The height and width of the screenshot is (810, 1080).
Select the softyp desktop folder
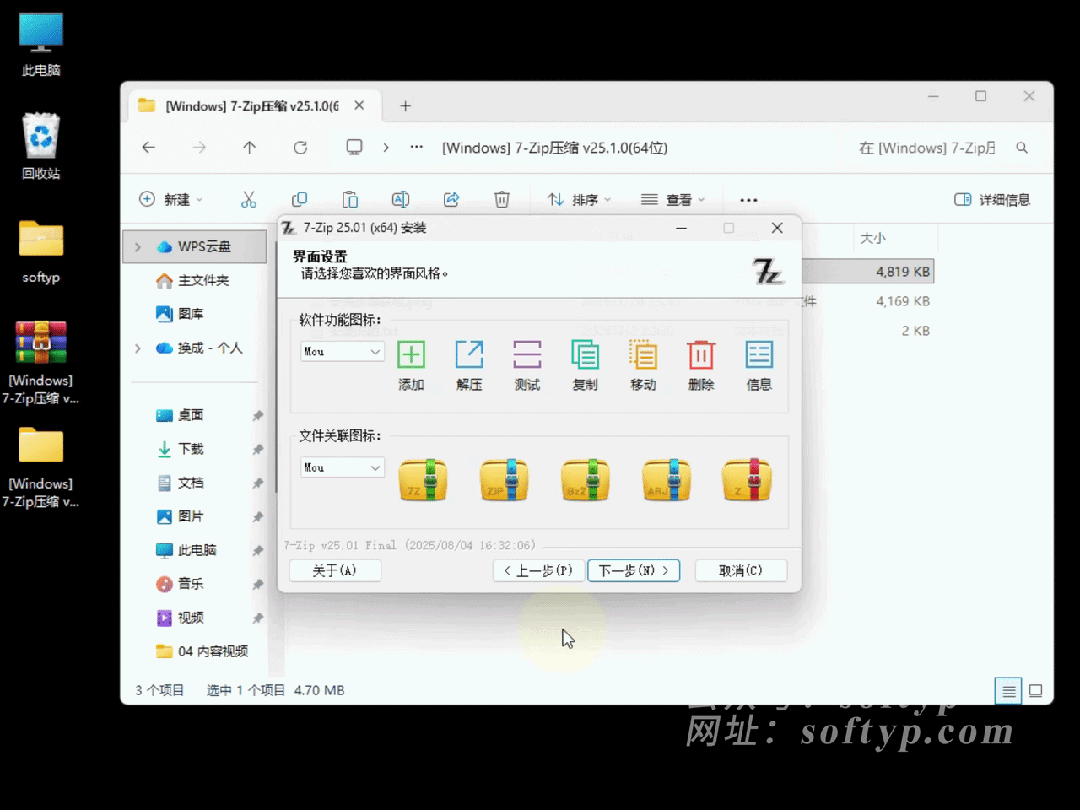pos(41,251)
